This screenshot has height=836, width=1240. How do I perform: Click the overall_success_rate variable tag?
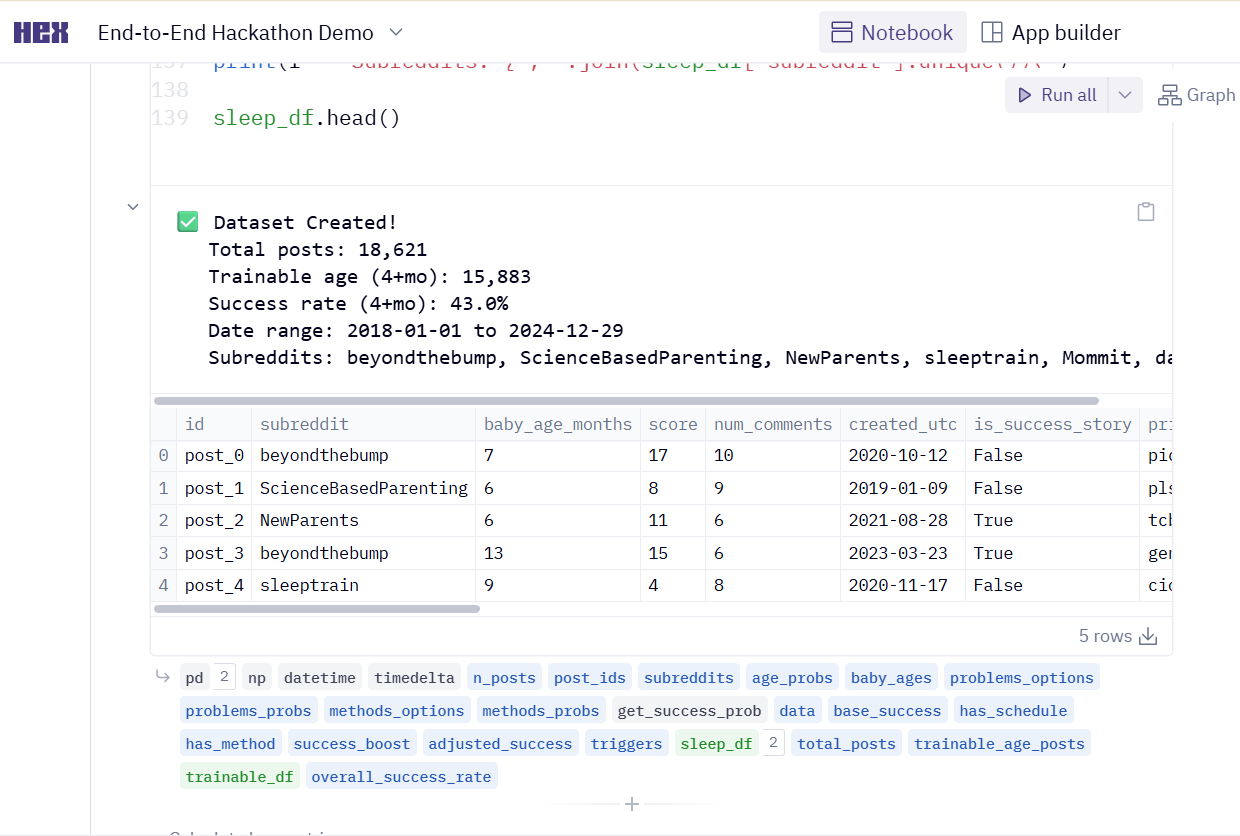(x=401, y=776)
